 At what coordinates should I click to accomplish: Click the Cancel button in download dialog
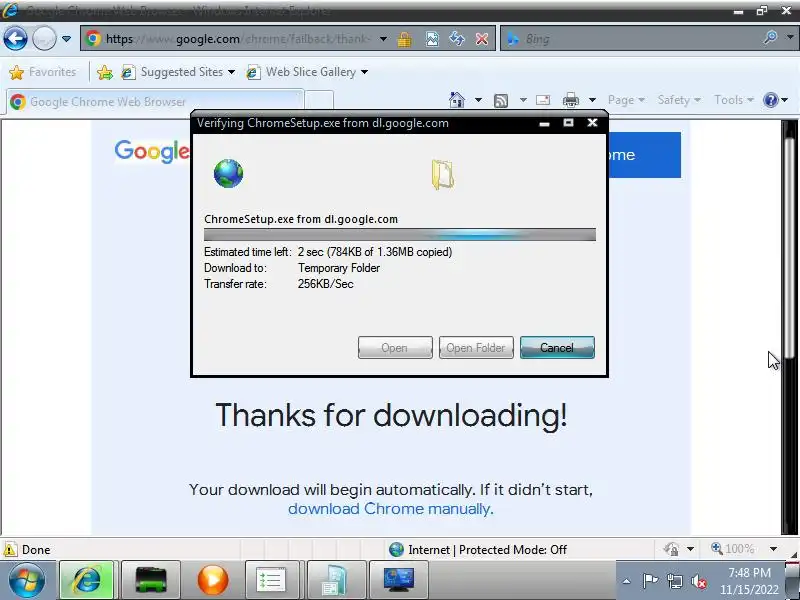[557, 347]
